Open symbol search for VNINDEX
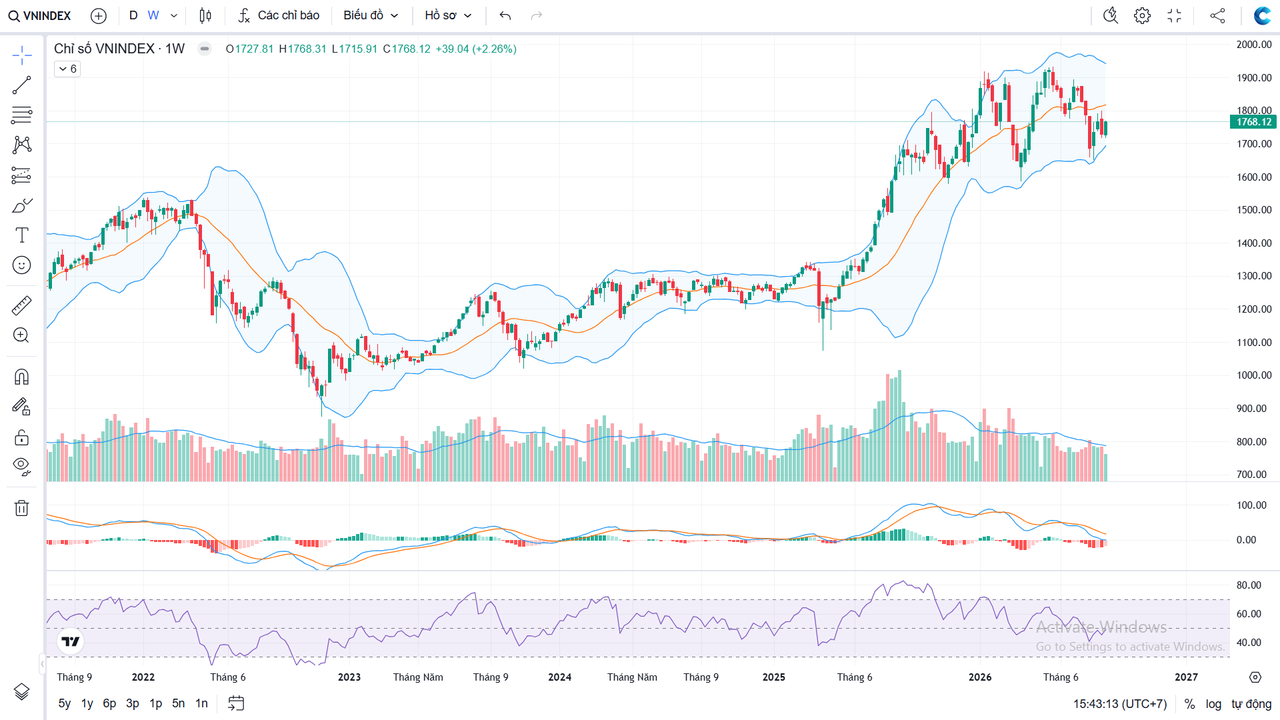This screenshot has width=1280, height=720. (x=40, y=16)
